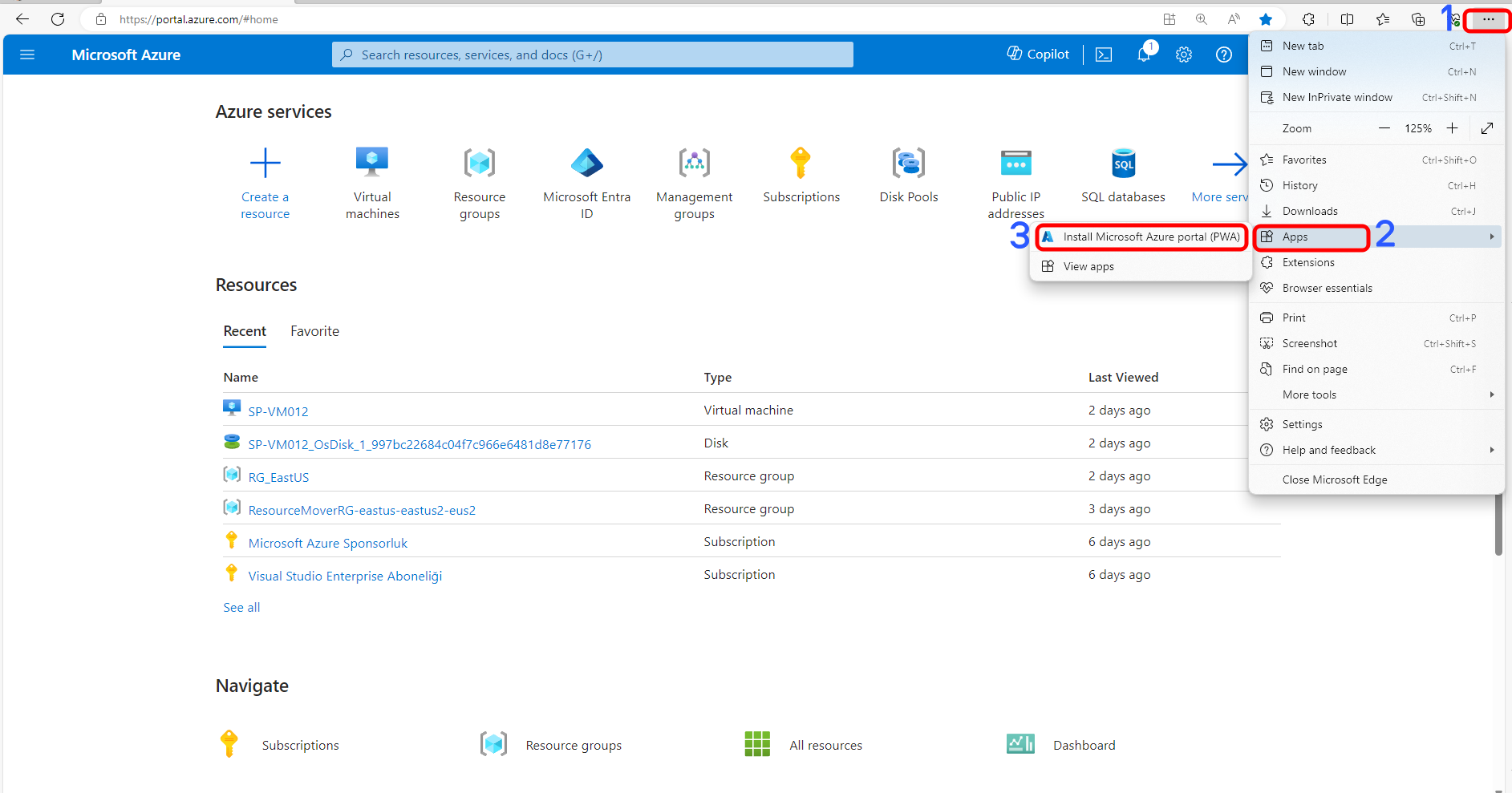Open SQL databases service
Image resolution: width=1512 pixels, height=793 pixels.
tap(1122, 162)
